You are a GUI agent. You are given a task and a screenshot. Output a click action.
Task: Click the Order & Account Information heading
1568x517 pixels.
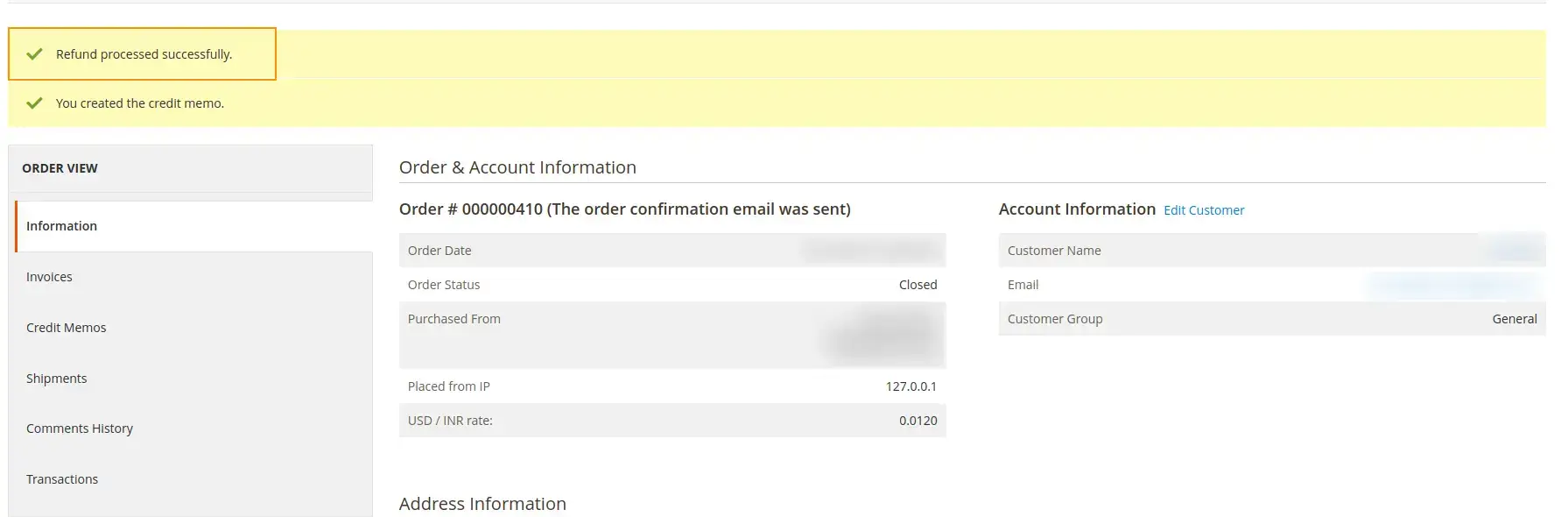(x=517, y=166)
